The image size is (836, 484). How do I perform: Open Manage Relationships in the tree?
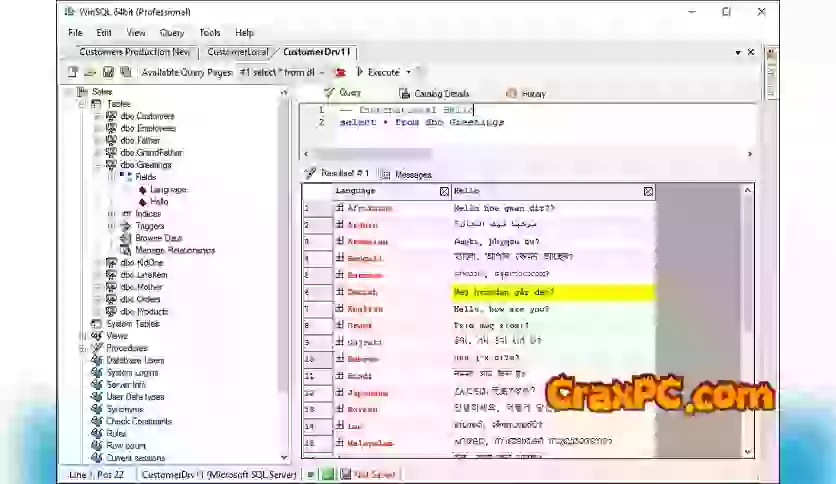tap(174, 250)
